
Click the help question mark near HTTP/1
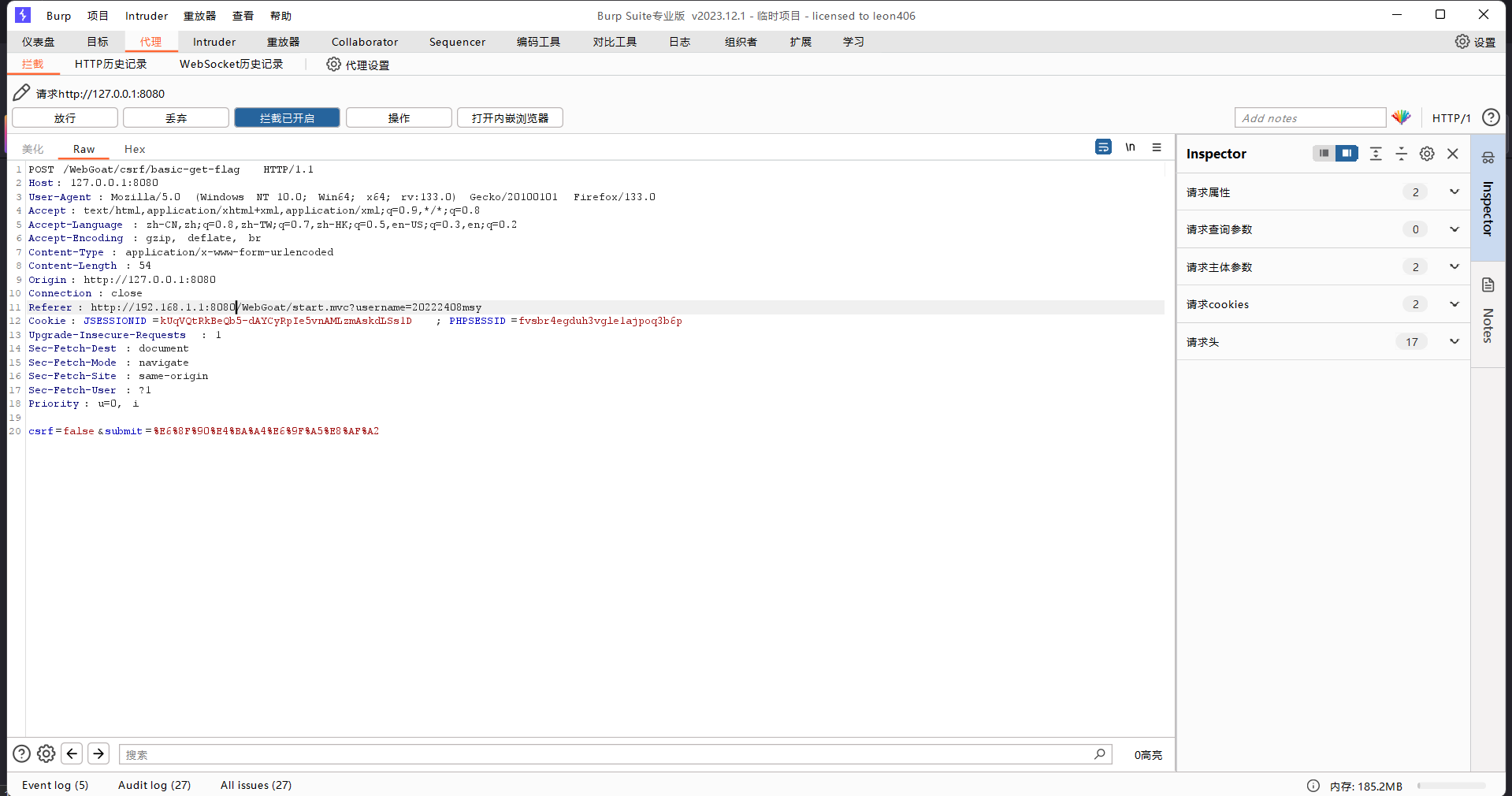point(1491,117)
